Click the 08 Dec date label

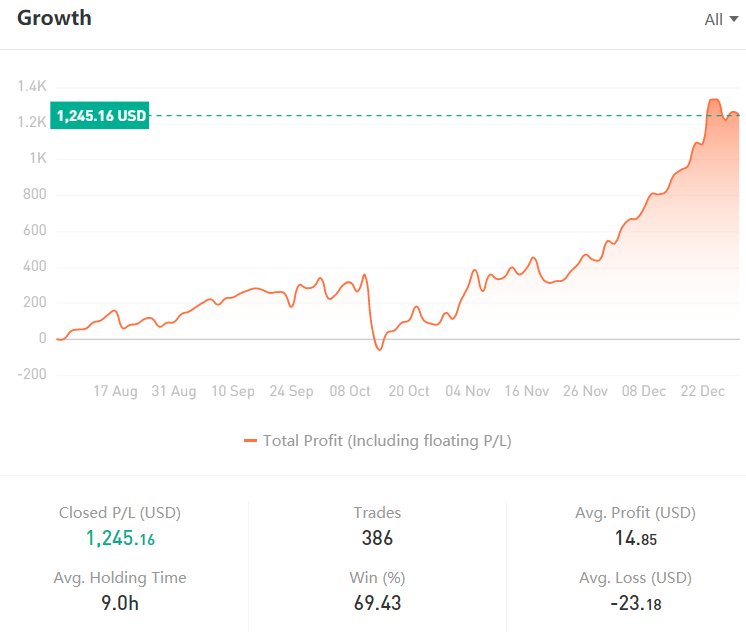(x=644, y=391)
